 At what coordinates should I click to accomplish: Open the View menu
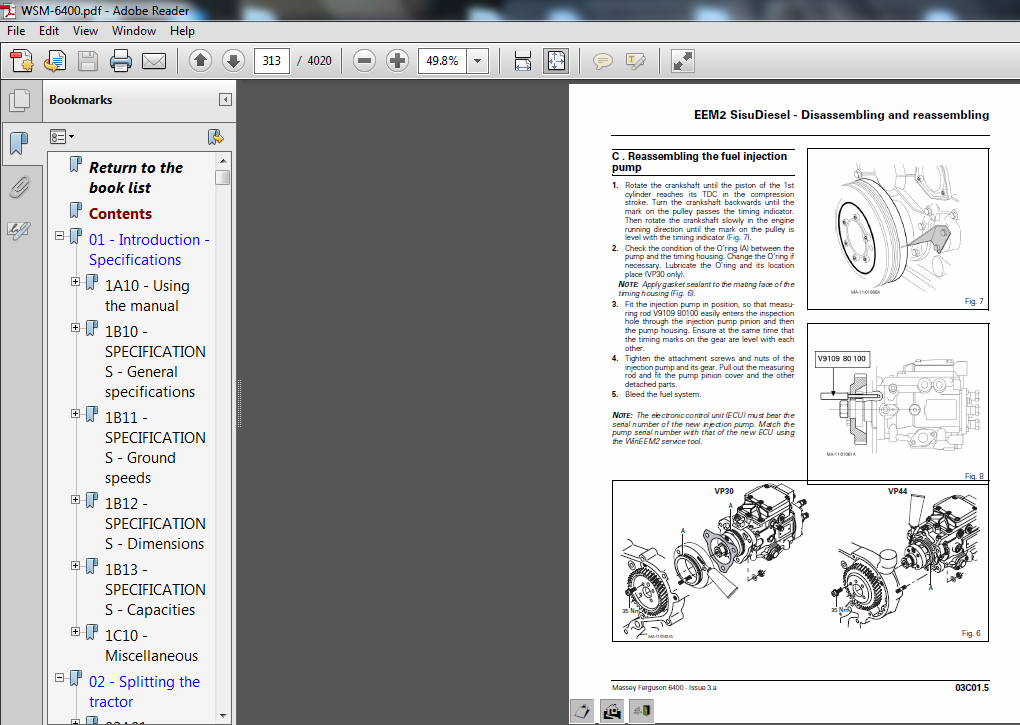point(85,31)
